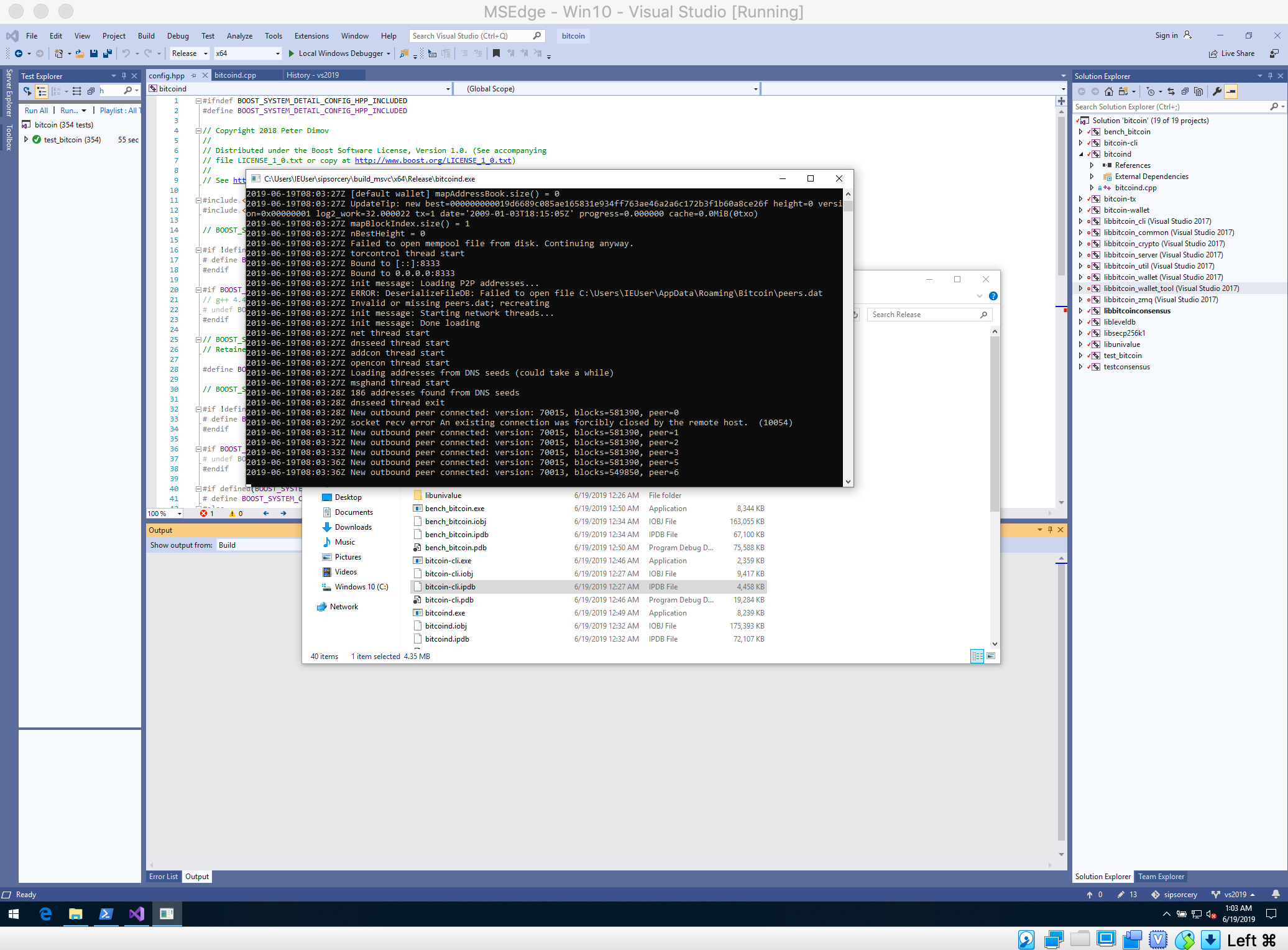Click Show All Files icon in Solution Explorer
Screen dimensions: 1288x950
(1198, 91)
